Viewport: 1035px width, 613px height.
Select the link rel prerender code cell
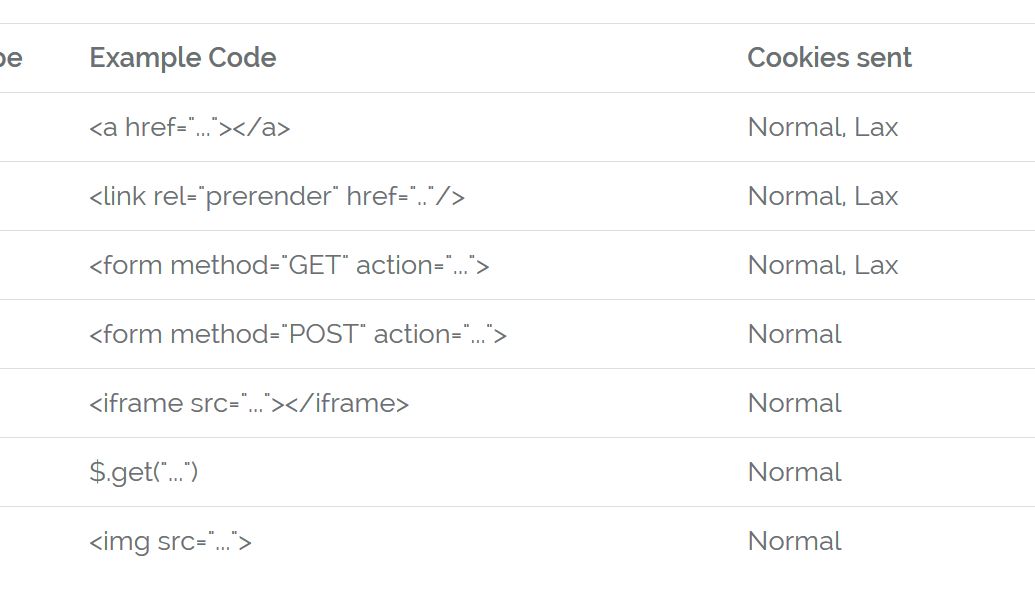tap(277, 197)
